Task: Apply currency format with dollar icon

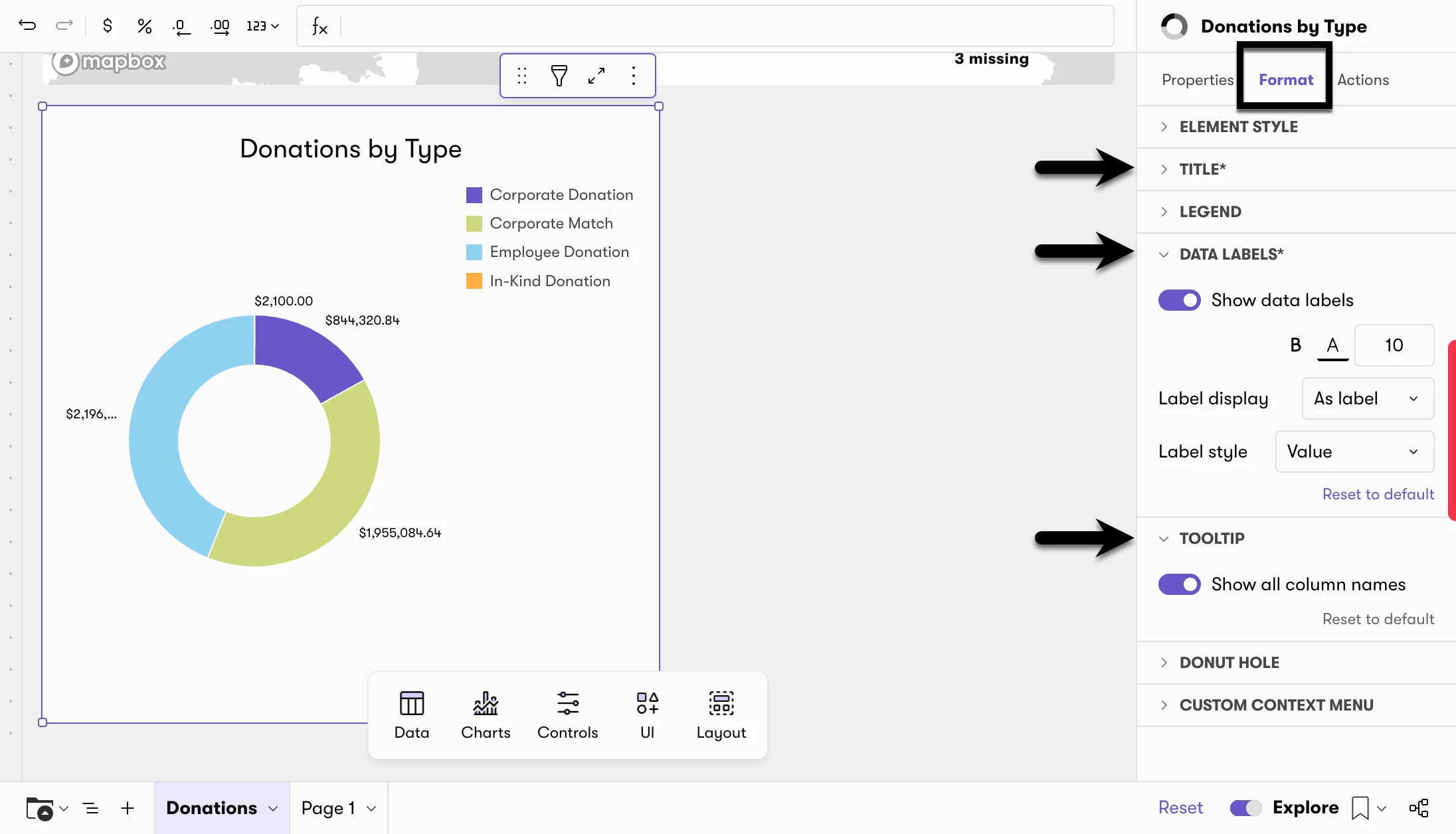Action: pos(108,26)
